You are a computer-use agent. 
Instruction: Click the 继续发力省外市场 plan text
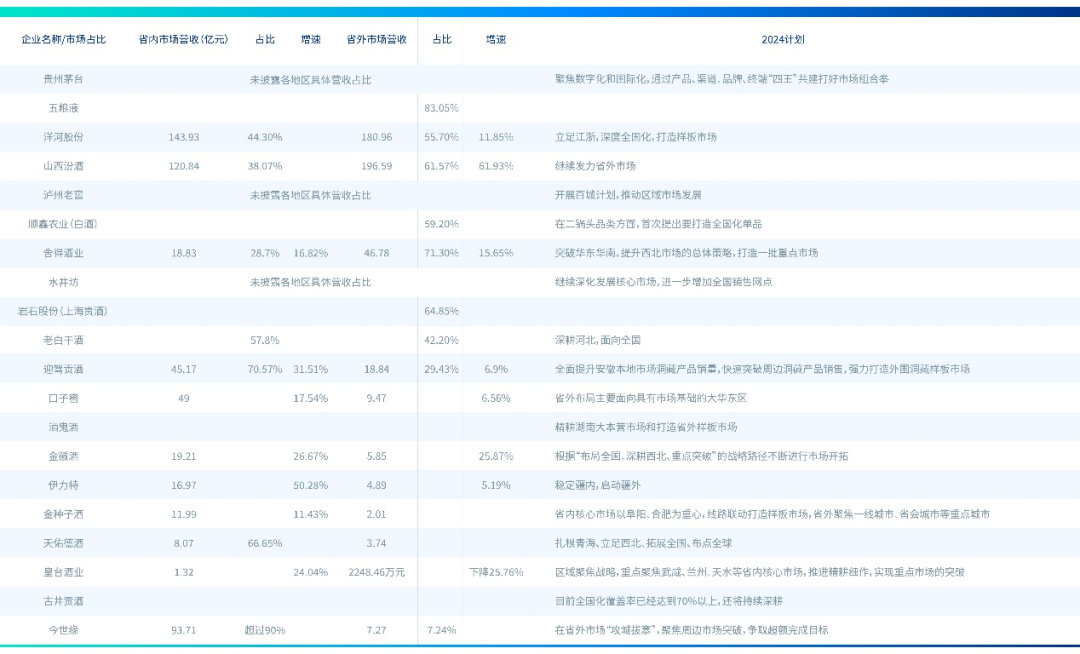click(595, 166)
